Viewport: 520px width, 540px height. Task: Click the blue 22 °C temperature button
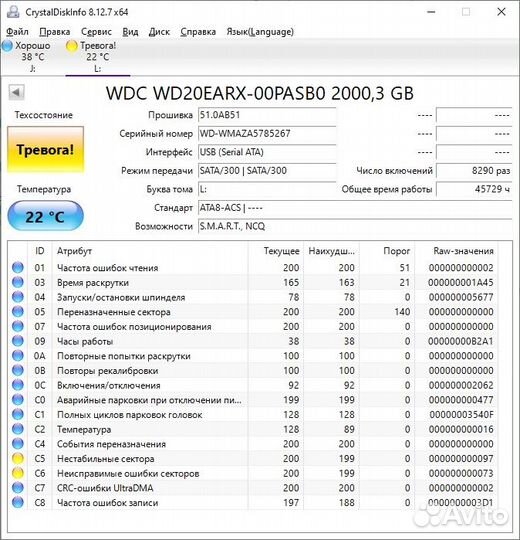[45, 216]
